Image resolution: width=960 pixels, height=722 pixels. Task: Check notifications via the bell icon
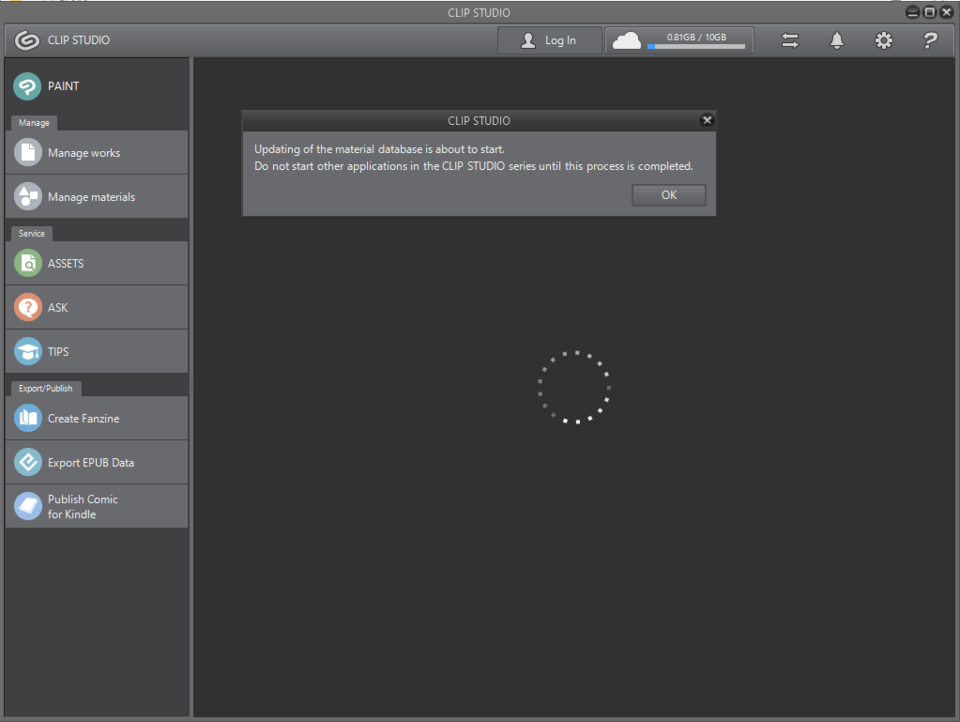click(x=837, y=40)
